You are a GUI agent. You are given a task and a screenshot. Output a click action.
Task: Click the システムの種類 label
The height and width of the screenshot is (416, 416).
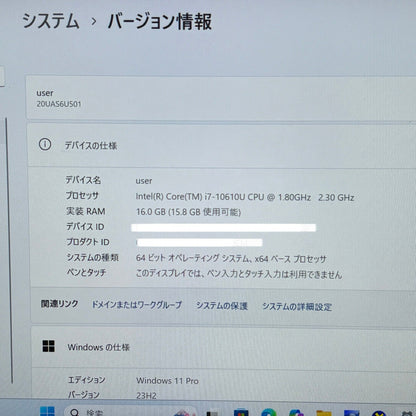[x=92, y=257]
